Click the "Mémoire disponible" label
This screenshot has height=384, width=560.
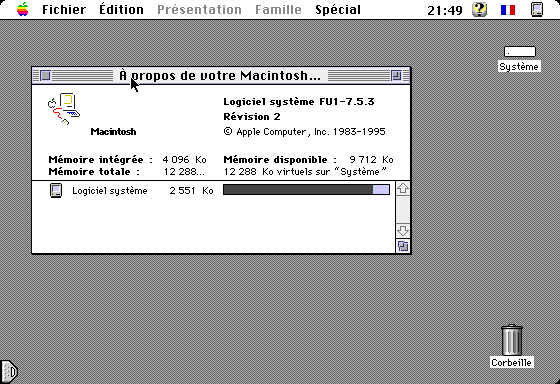(280, 160)
